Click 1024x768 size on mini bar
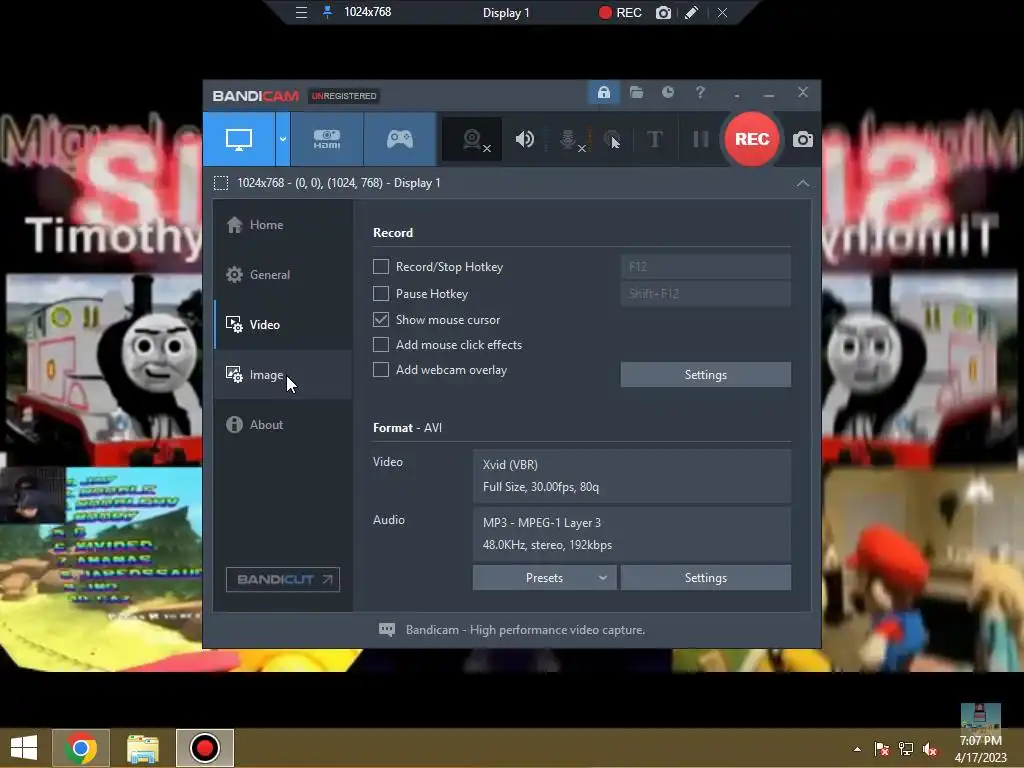This screenshot has height=768, width=1024. pos(368,12)
